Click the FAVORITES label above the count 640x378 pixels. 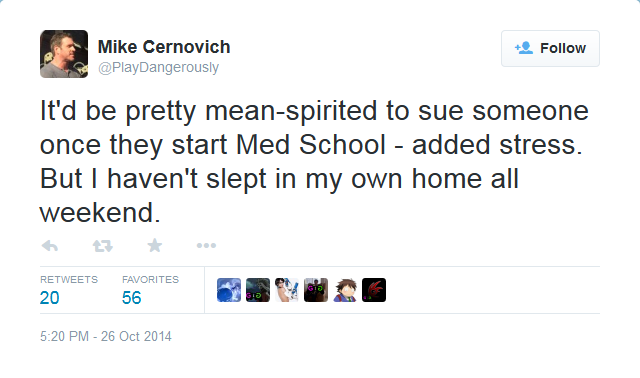pyautogui.click(x=150, y=280)
